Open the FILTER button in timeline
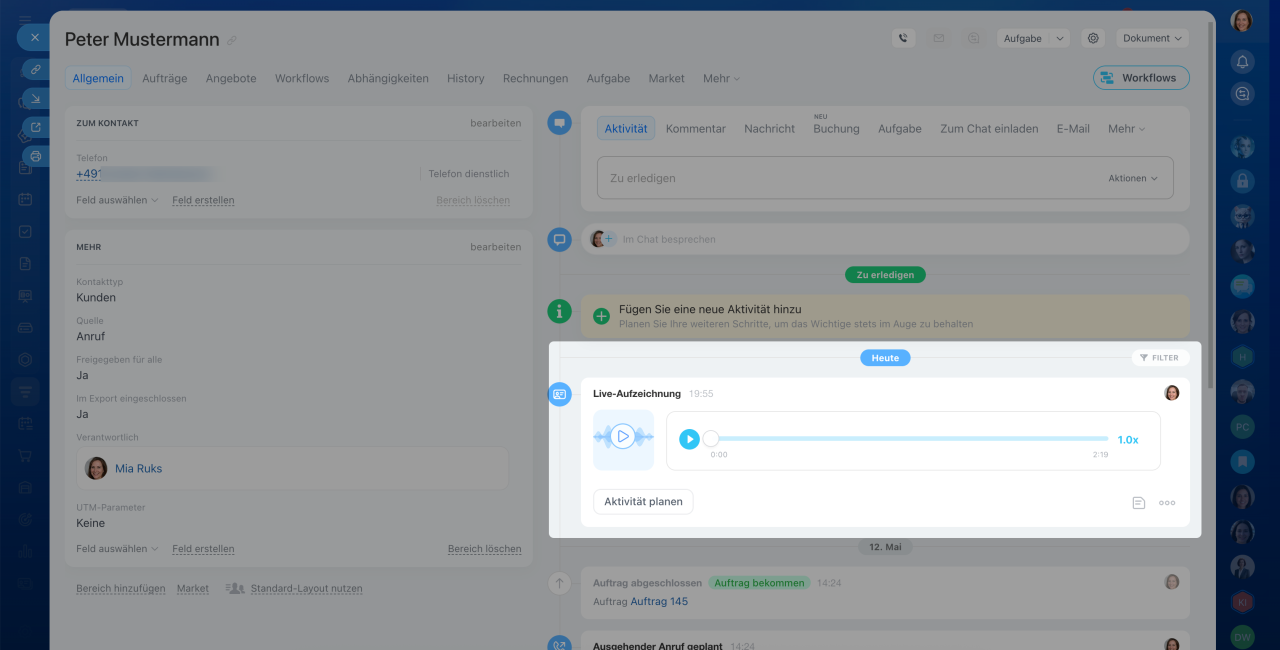The height and width of the screenshot is (650, 1280). pos(1160,357)
